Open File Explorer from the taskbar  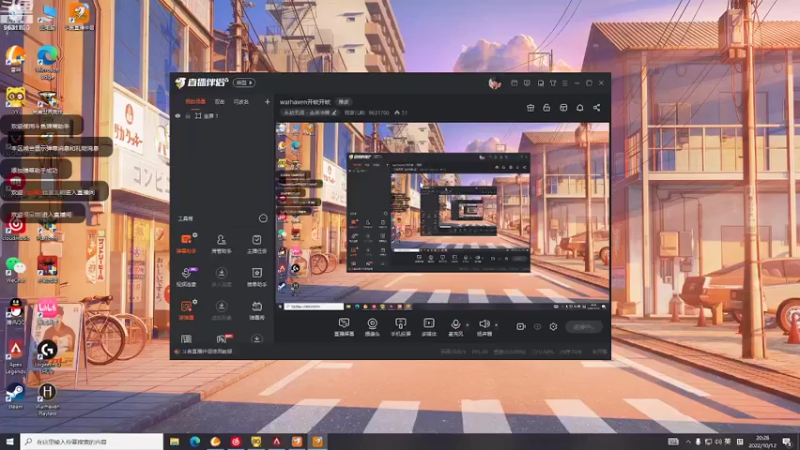pyautogui.click(x=174, y=441)
